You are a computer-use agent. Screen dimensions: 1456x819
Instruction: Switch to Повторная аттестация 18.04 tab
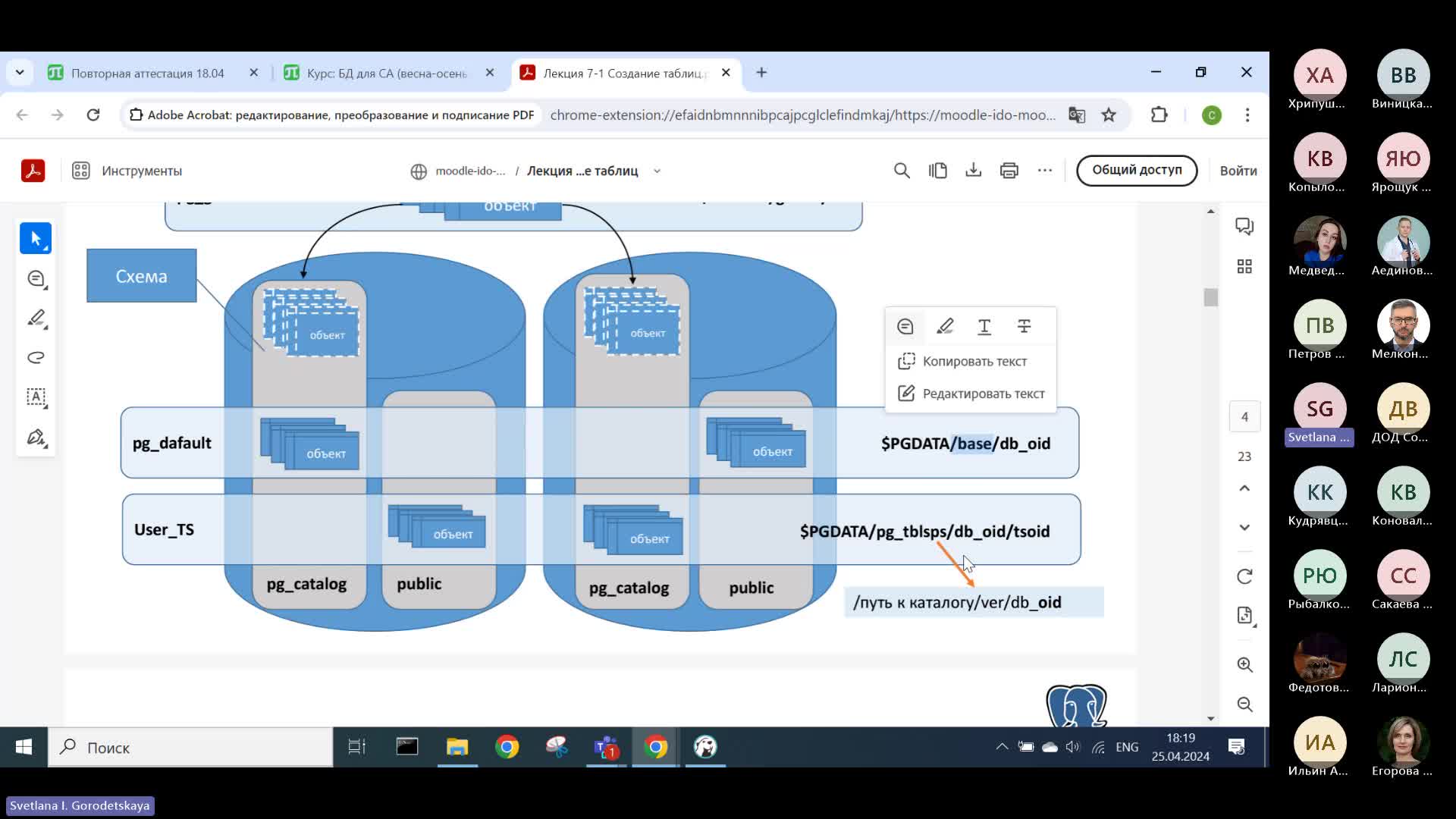point(147,74)
